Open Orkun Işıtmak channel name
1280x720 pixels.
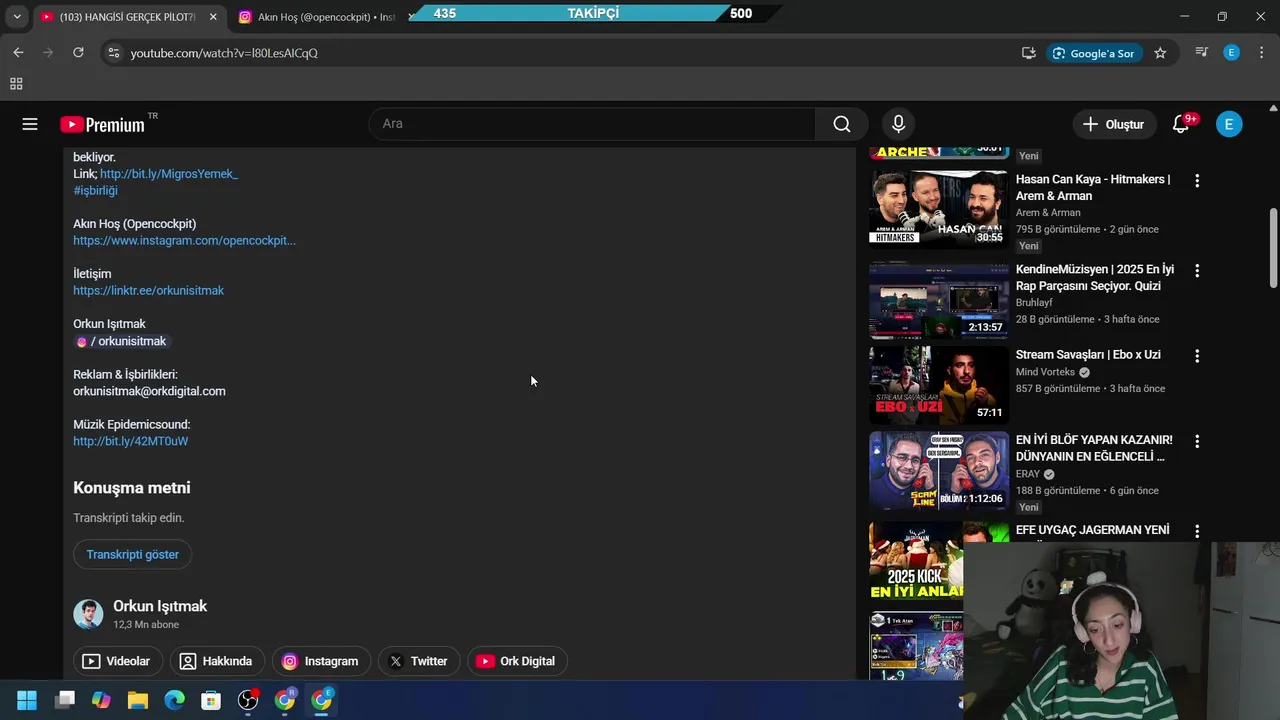tap(160, 606)
